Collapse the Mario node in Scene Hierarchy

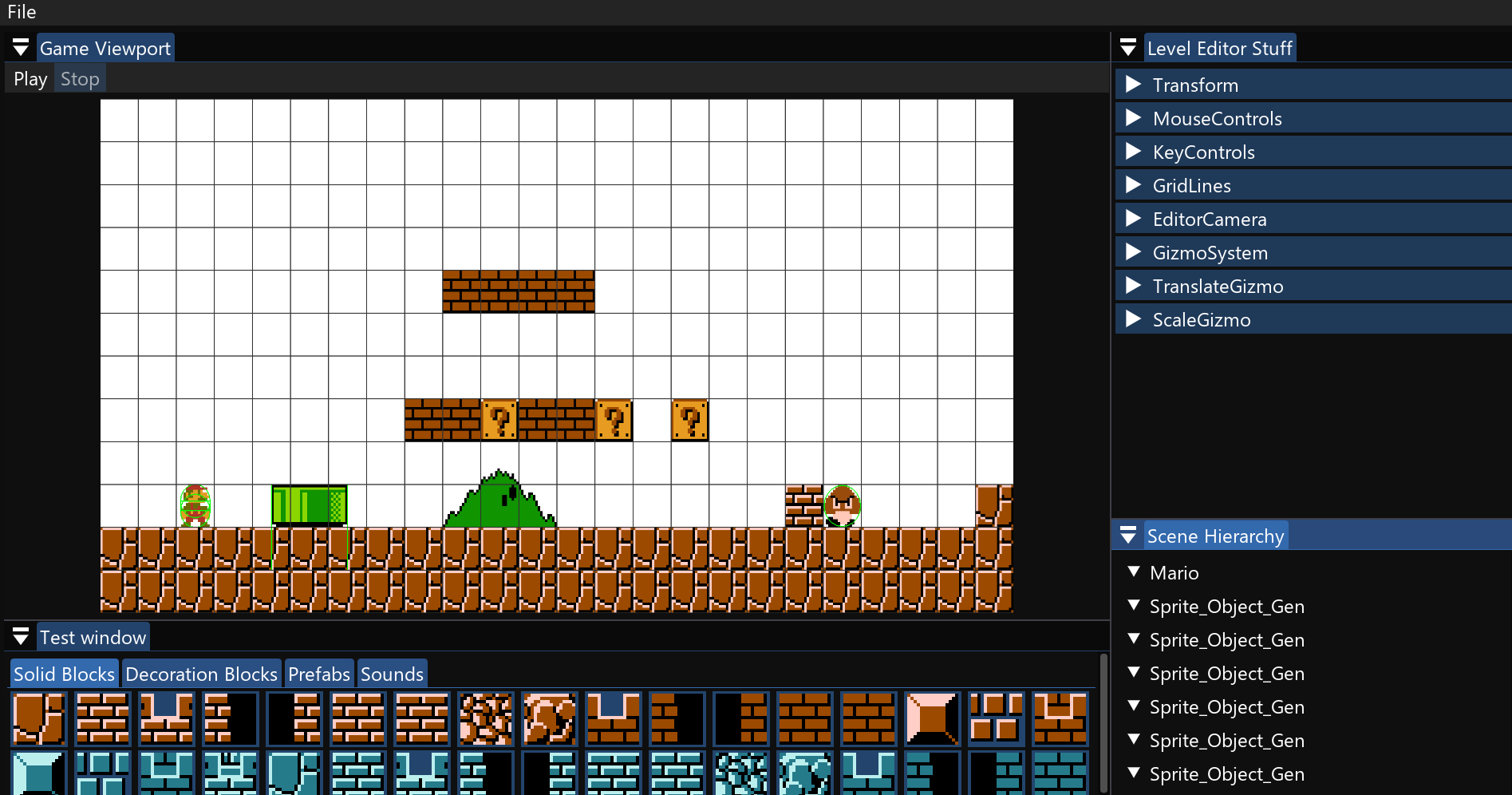[1134, 572]
